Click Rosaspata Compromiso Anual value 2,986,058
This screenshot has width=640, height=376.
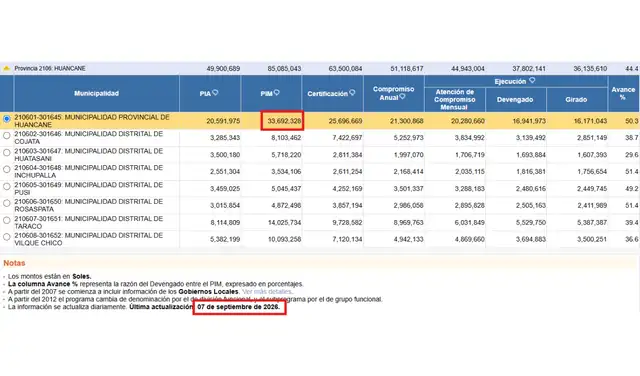click(409, 205)
